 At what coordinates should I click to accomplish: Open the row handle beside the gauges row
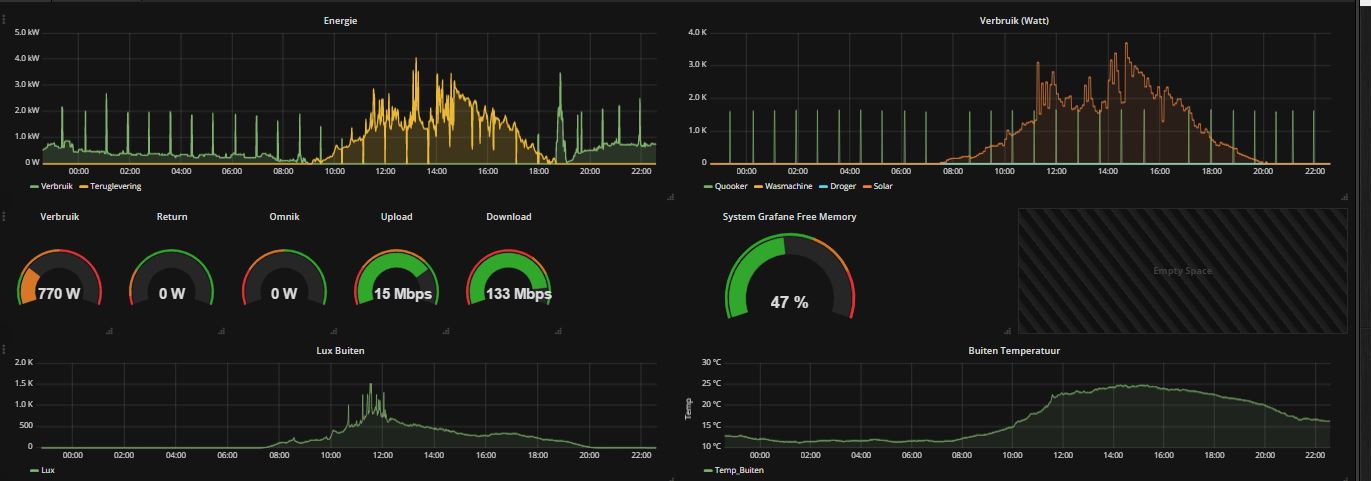pos(5,215)
